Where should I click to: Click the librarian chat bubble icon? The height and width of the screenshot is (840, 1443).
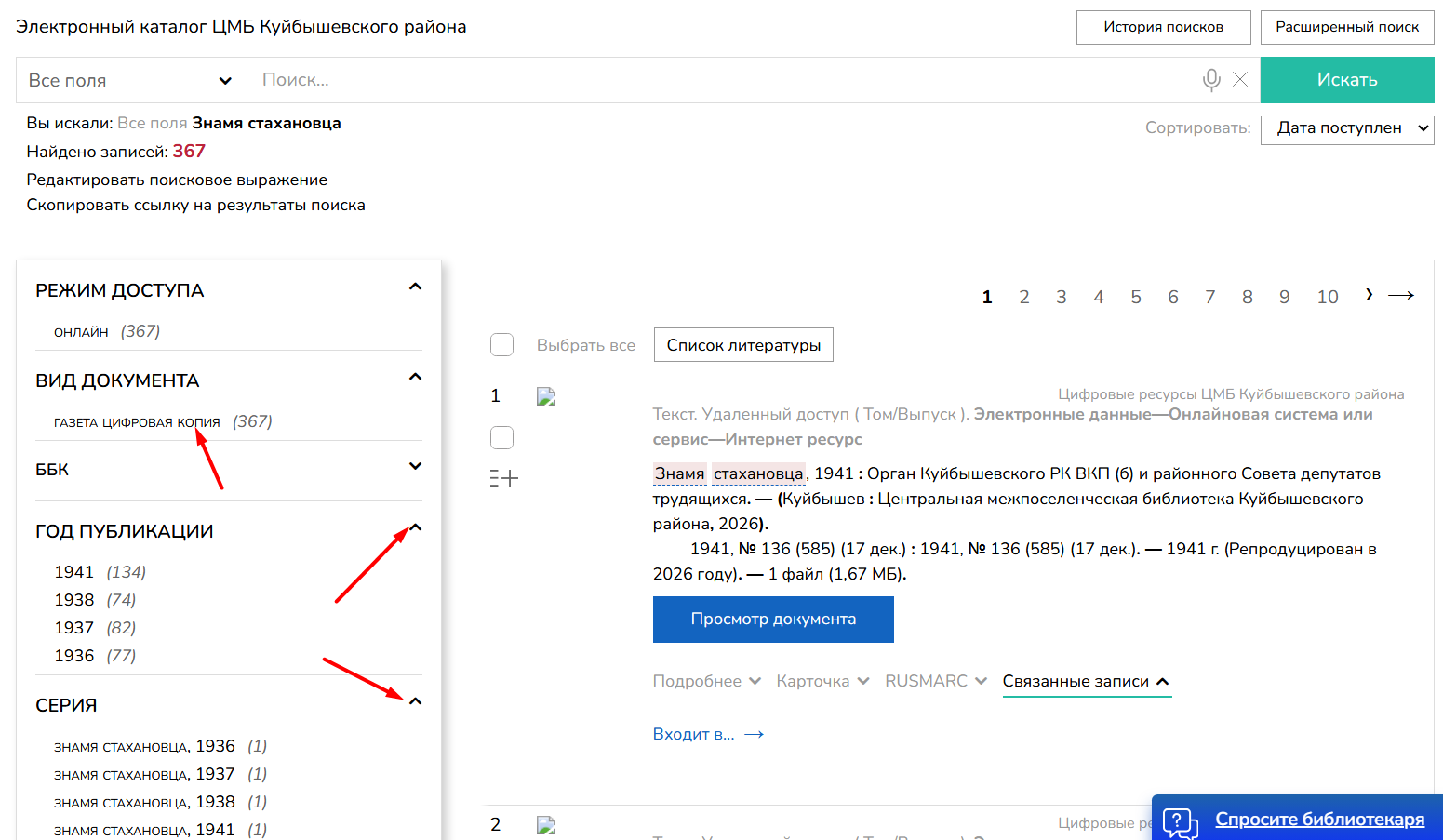[x=1180, y=821]
